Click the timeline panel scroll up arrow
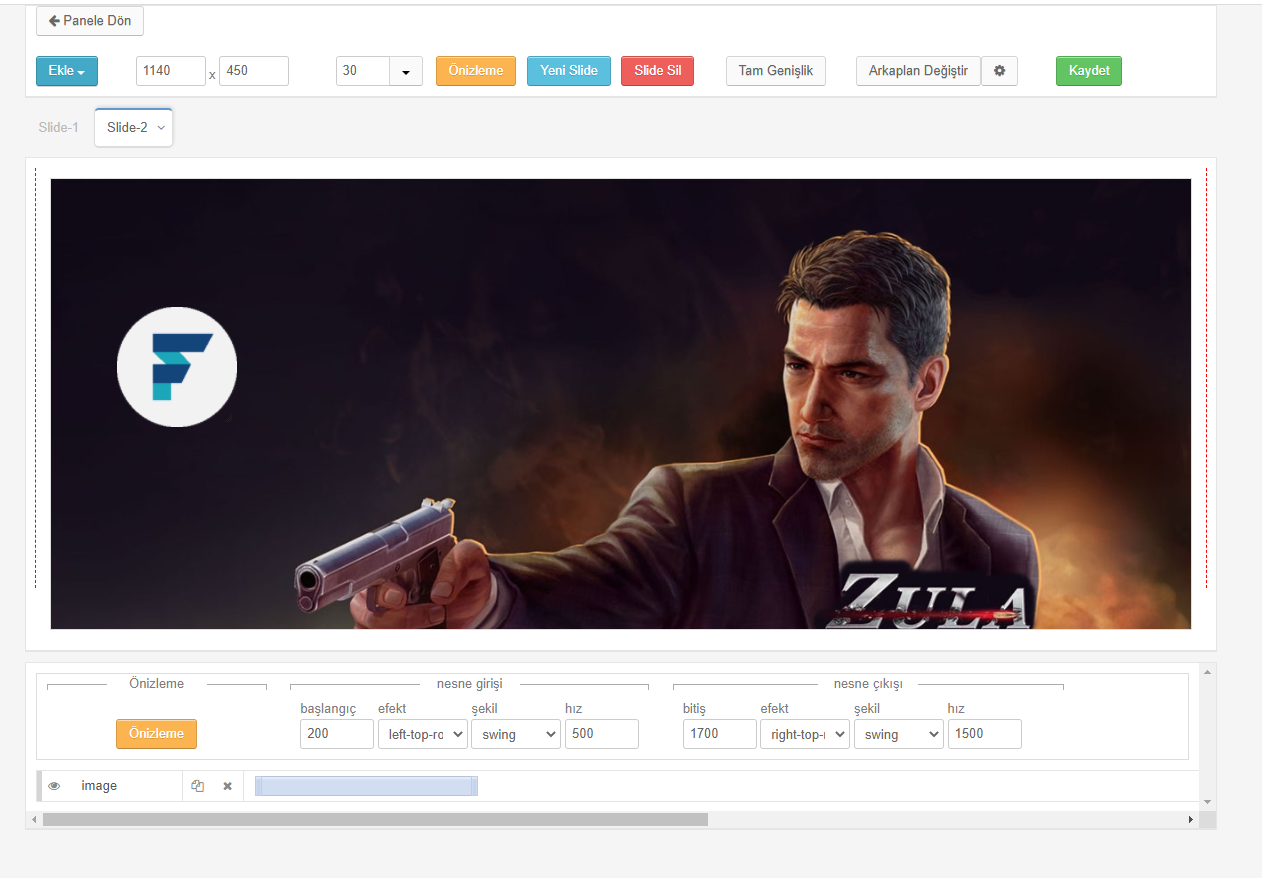Viewport: 1262px width, 878px height. pyautogui.click(x=1207, y=672)
